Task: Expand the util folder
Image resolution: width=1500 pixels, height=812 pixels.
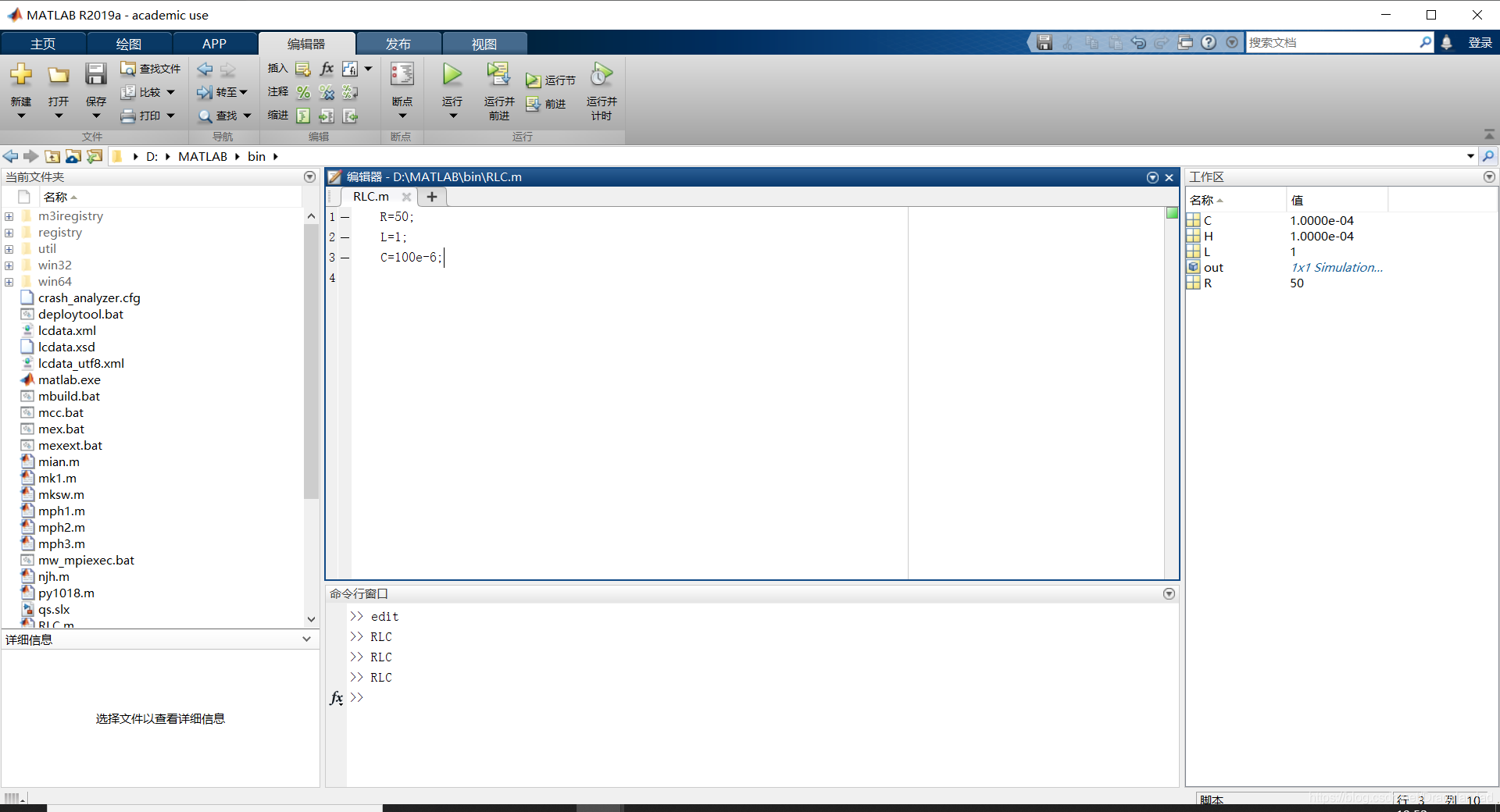Action: (x=9, y=249)
